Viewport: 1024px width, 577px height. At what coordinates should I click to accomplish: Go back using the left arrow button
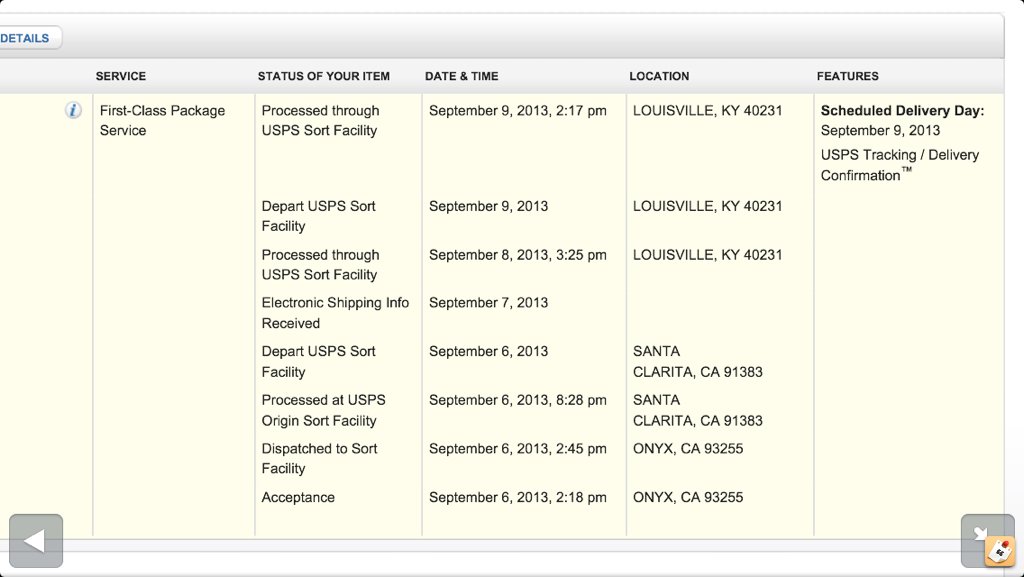pyautogui.click(x=36, y=540)
